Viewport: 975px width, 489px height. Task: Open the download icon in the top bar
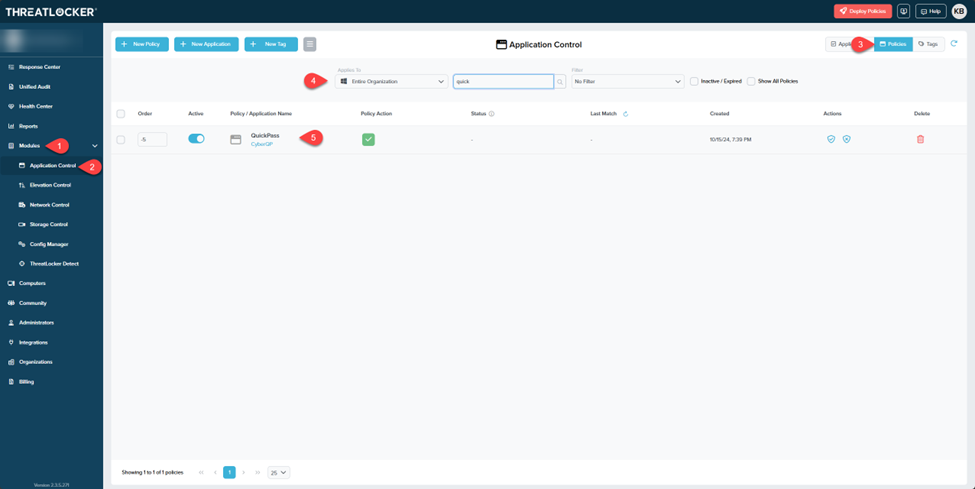click(903, 11)
